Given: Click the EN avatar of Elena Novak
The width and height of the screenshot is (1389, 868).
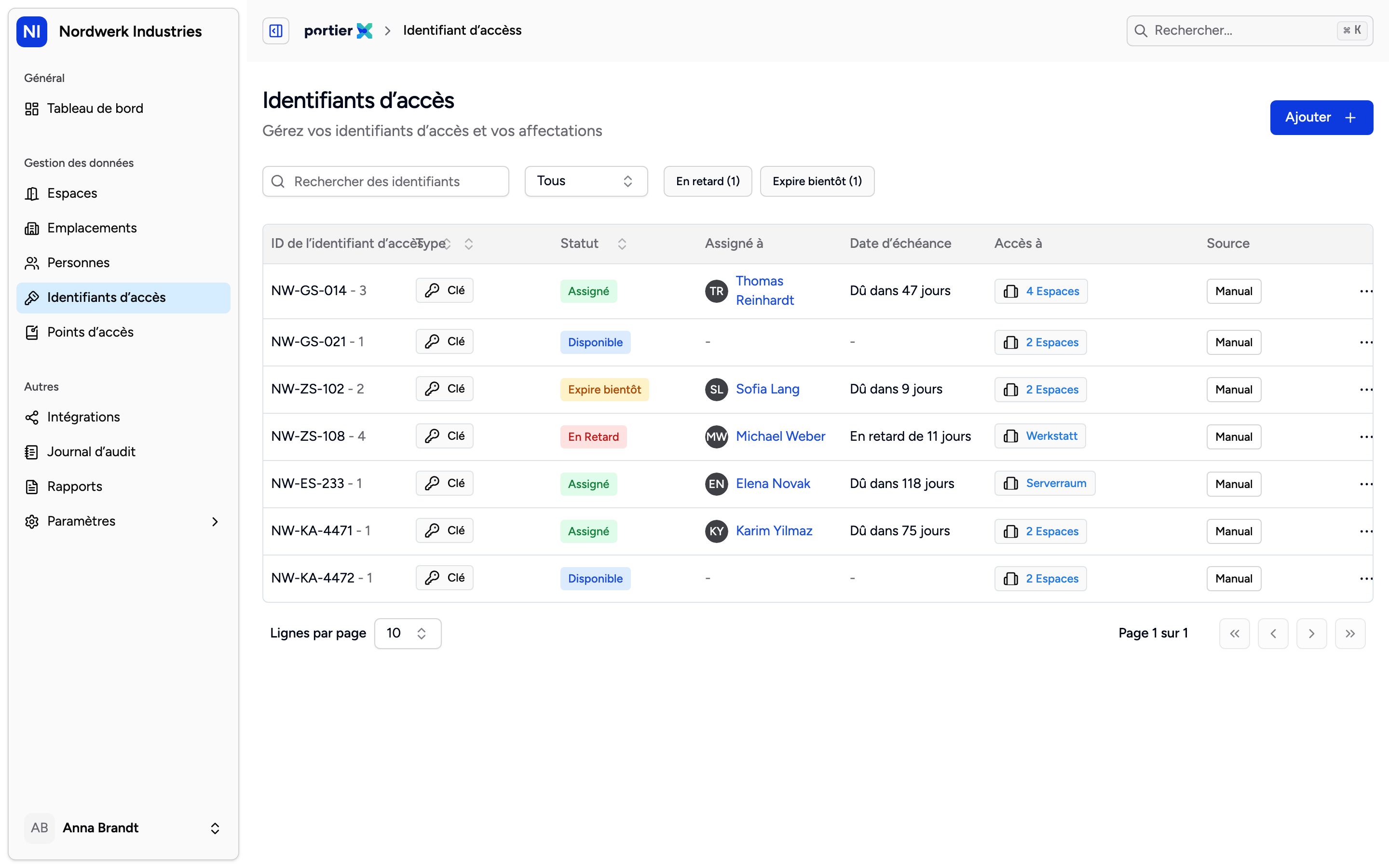Looking at the screenshot, I should (716, 484).
